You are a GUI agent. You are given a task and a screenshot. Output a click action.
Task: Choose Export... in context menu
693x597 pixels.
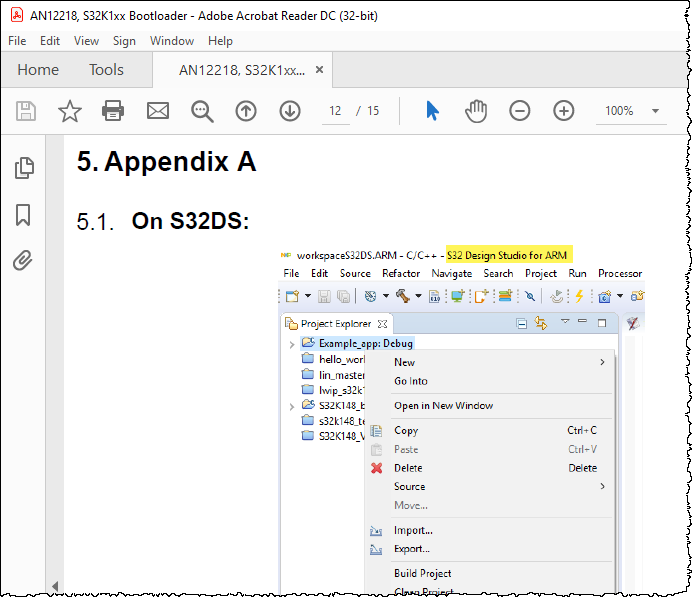[x=490, y=549]
